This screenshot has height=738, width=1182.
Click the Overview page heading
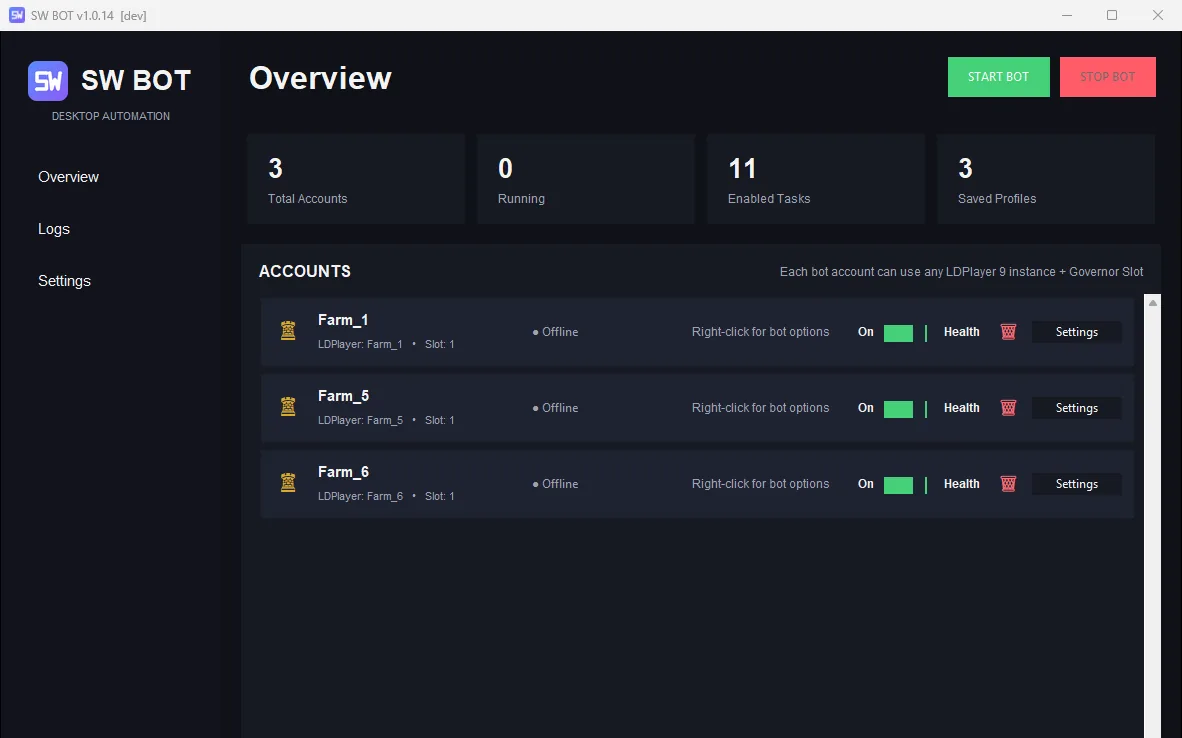click(x=320, y=78)
